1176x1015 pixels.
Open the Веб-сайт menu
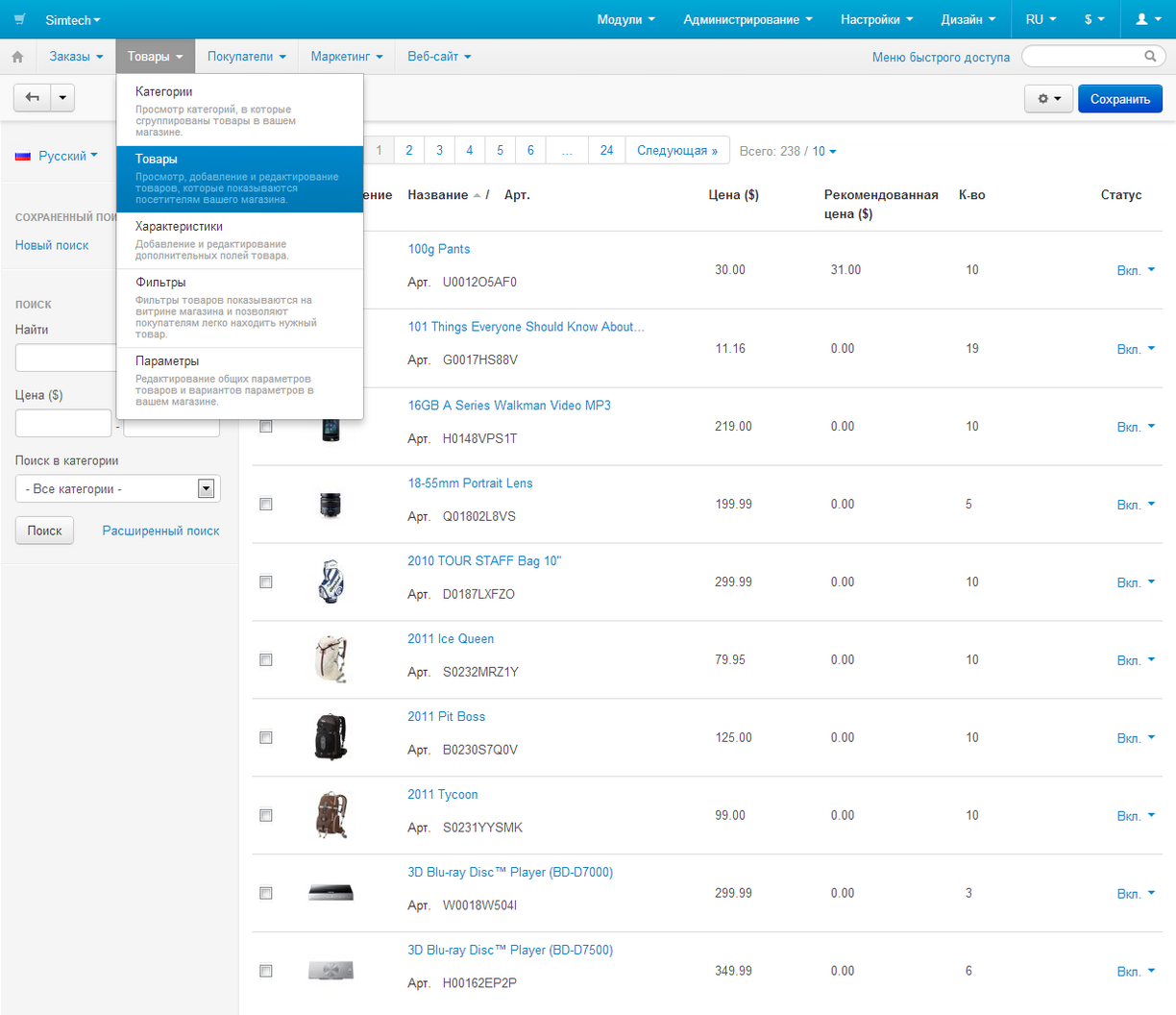[x=439, y=57]
